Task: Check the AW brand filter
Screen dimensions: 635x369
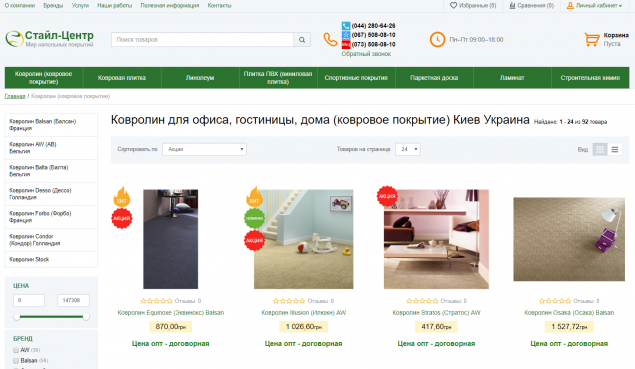Action: 16,350
